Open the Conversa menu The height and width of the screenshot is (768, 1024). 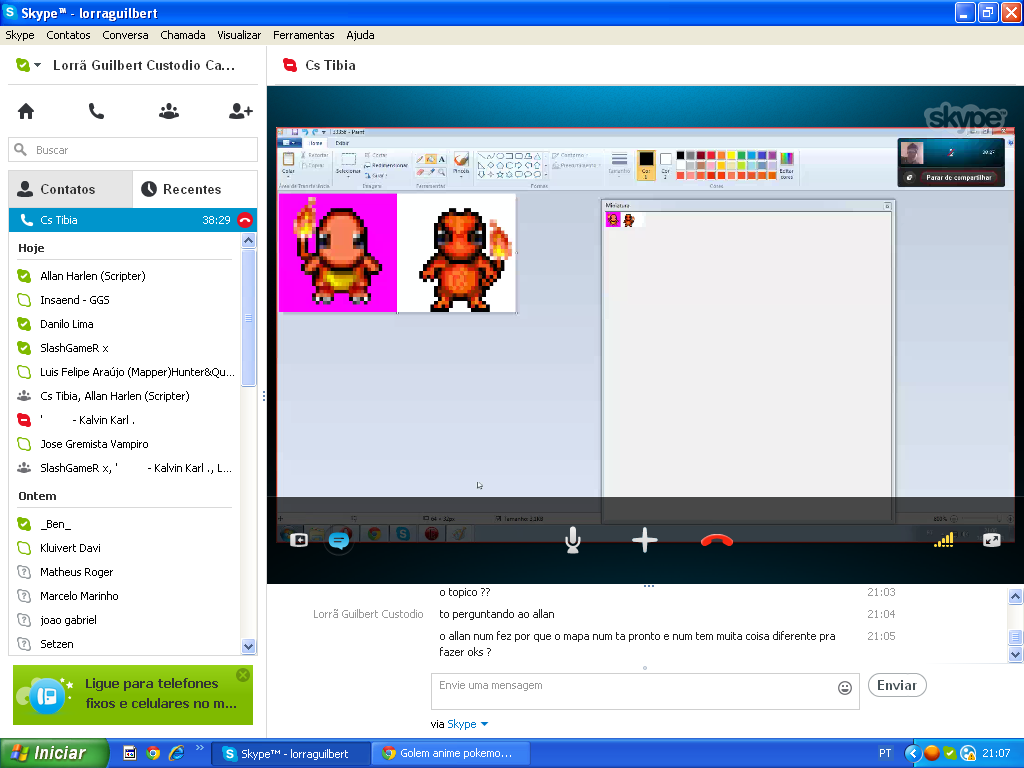point(125,35)
